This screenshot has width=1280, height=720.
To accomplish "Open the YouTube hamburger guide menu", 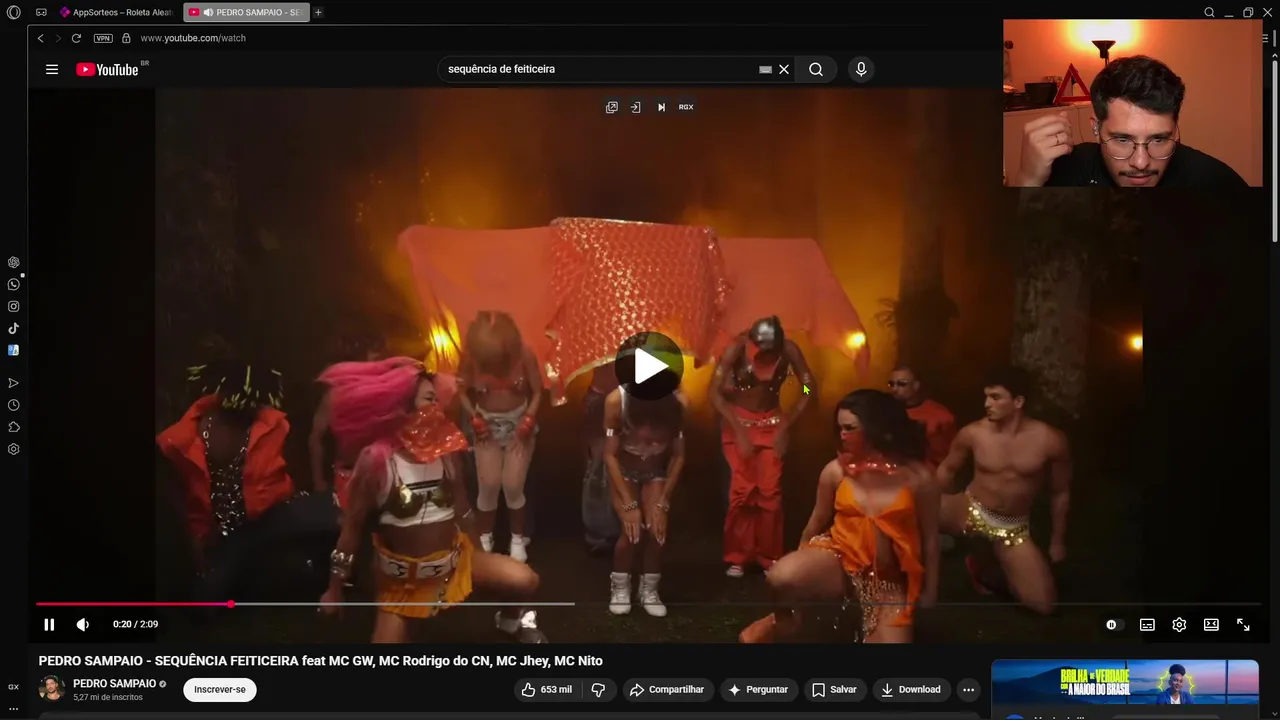I will tap(52, 69).
